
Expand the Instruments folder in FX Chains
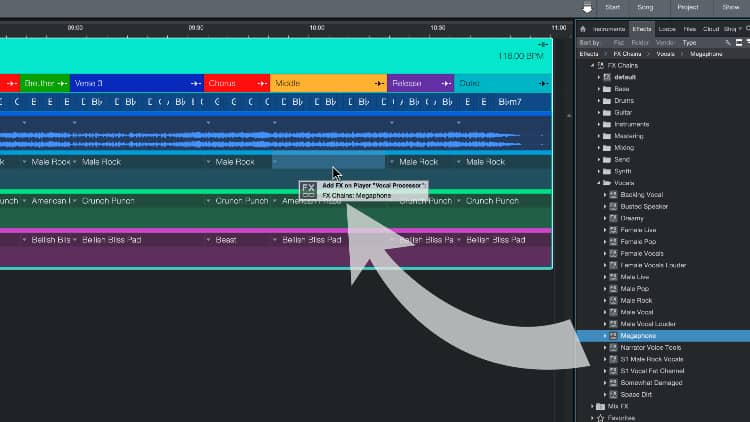tap(599, 124)
